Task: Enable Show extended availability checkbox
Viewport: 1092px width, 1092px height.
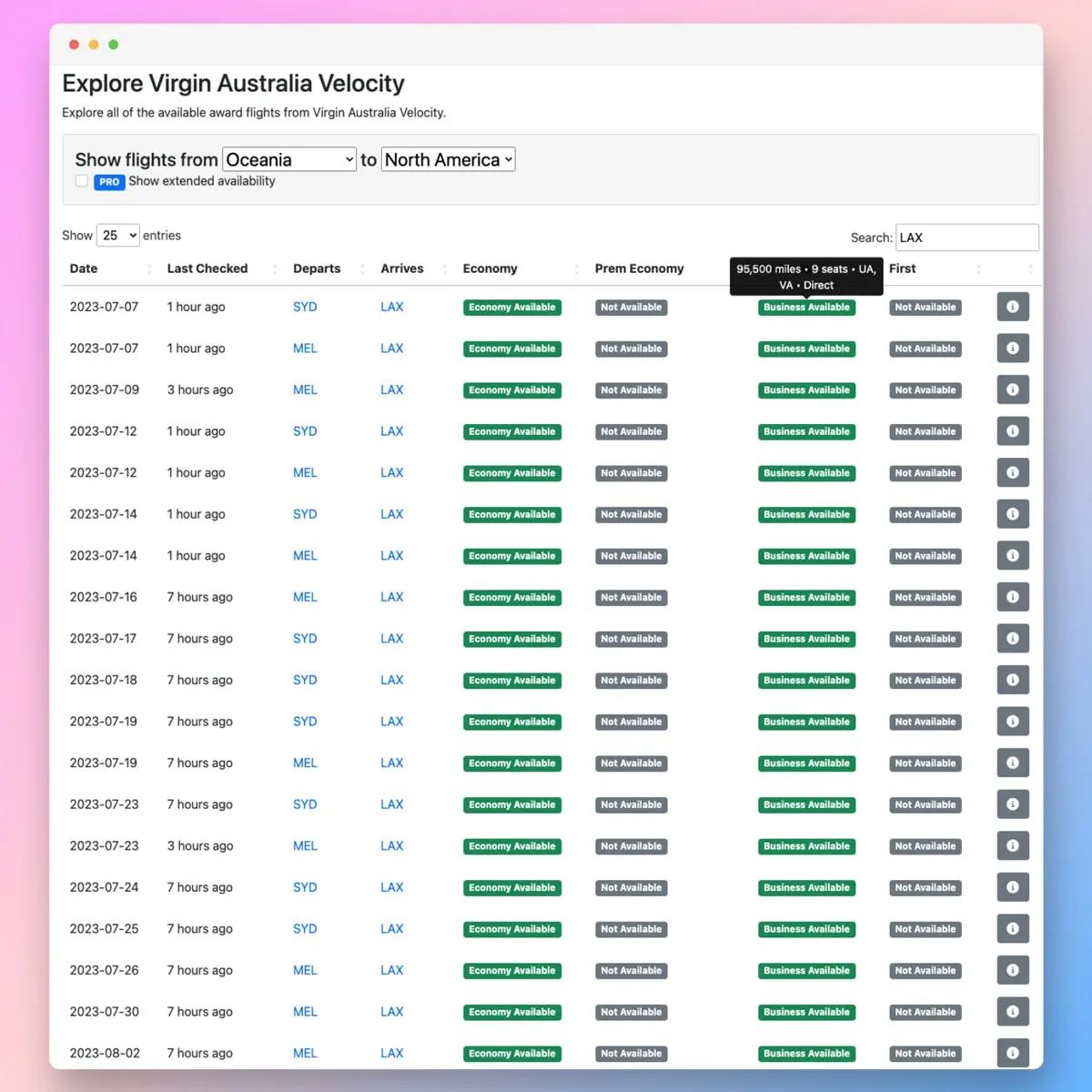Action: (82, 181)
